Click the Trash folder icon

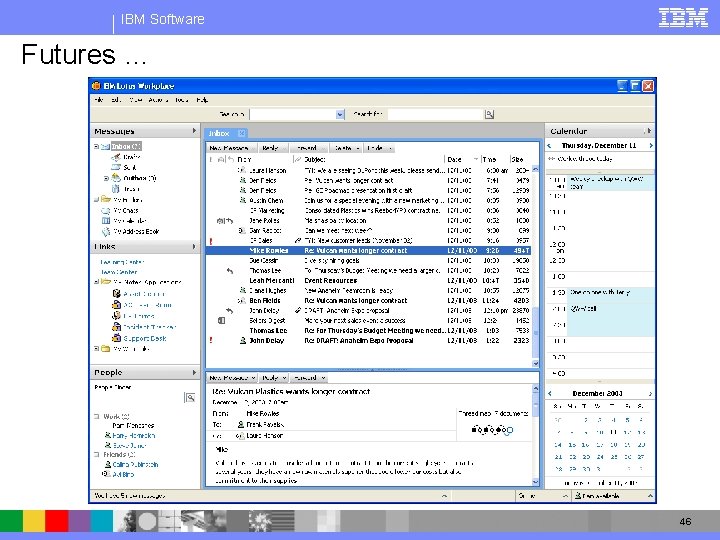pos(116,187)
